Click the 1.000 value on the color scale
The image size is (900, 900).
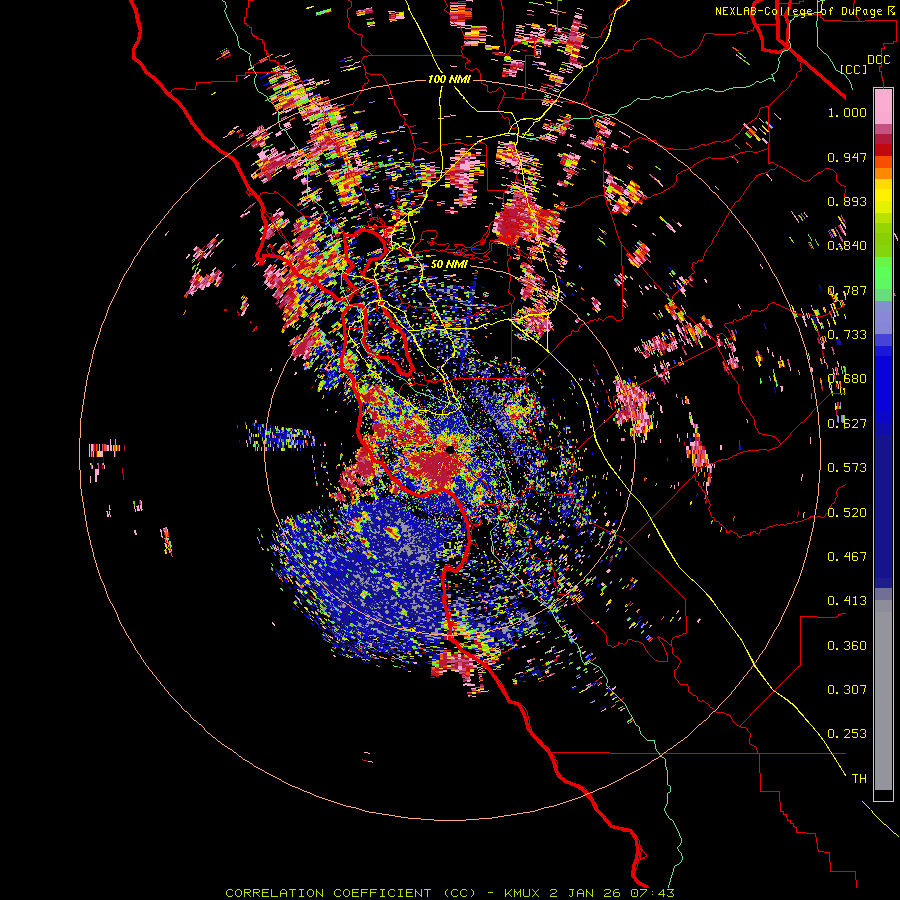coord(847,112)
